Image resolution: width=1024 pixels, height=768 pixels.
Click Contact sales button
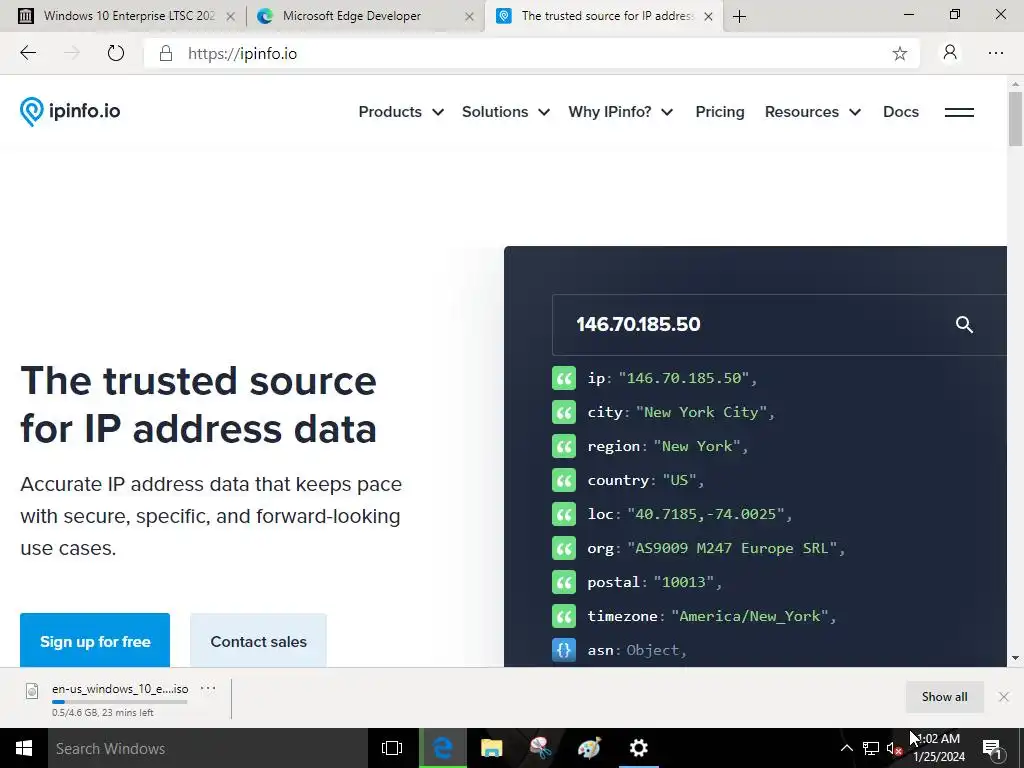258,641
